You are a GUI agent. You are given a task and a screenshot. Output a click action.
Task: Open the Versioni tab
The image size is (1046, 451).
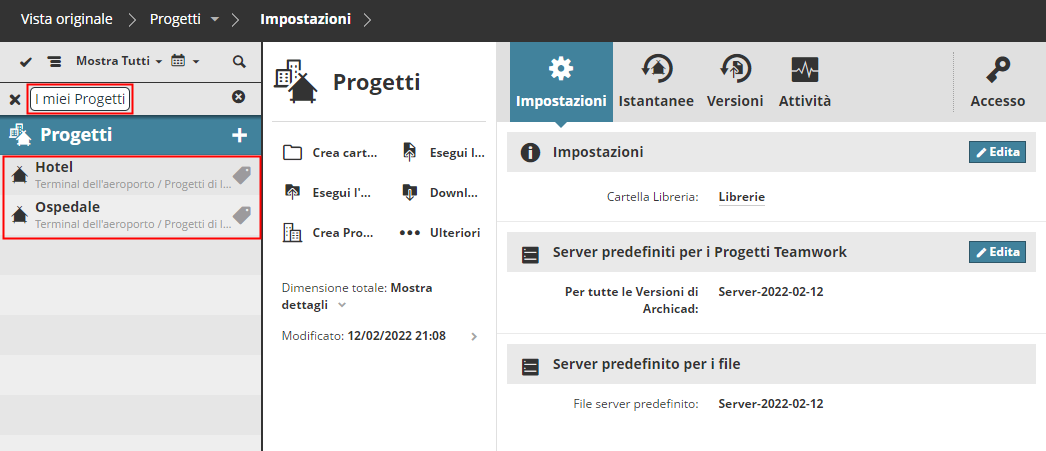[735, 82]
